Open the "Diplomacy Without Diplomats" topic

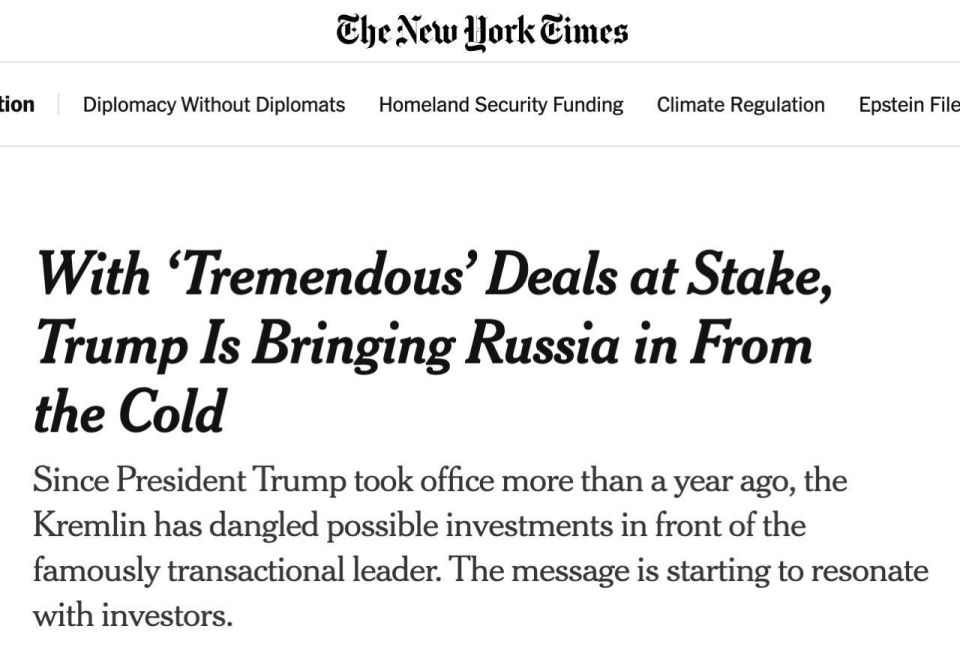(x=216, y=104)
